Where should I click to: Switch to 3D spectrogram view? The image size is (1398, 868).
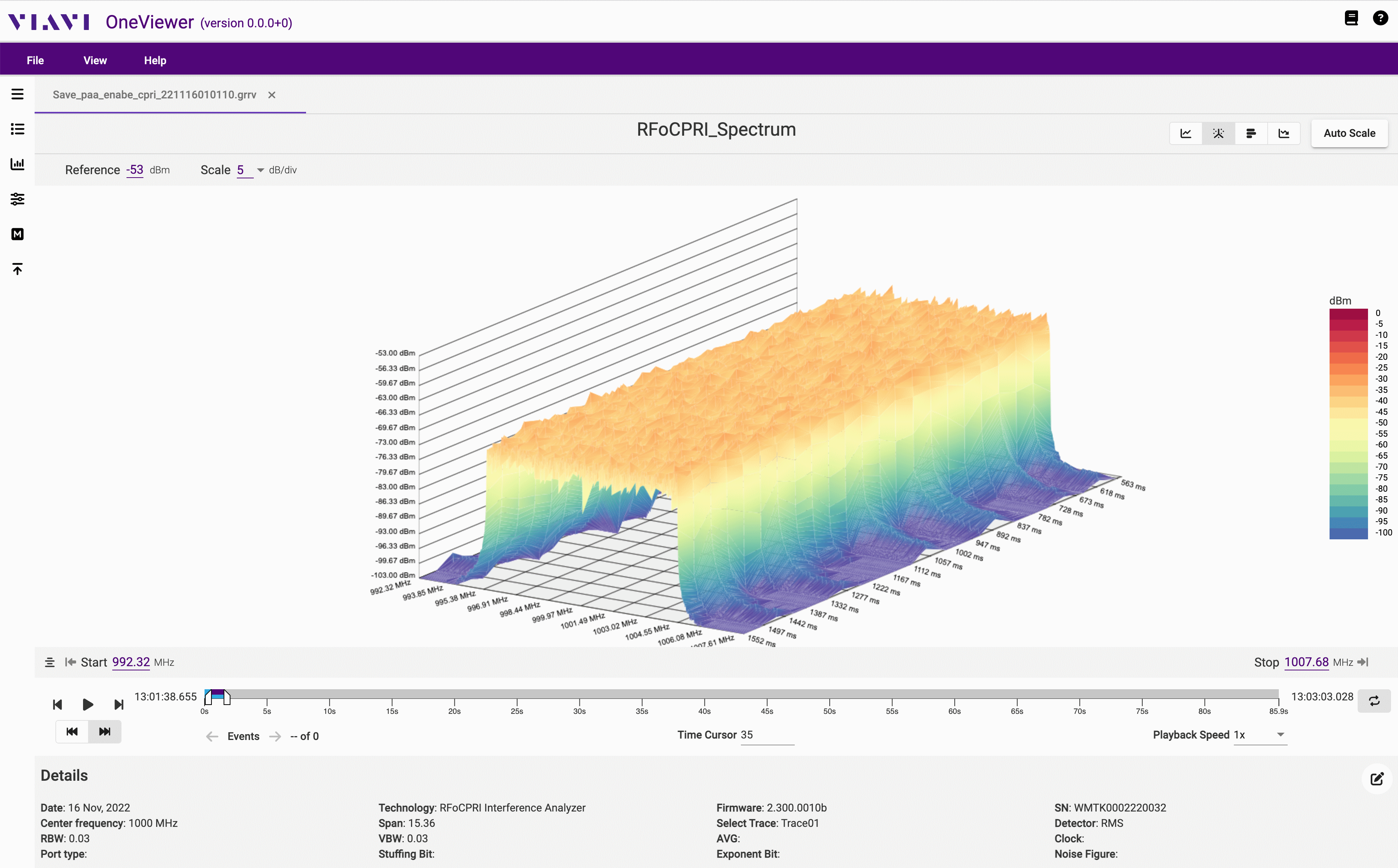click(1218, 133)
